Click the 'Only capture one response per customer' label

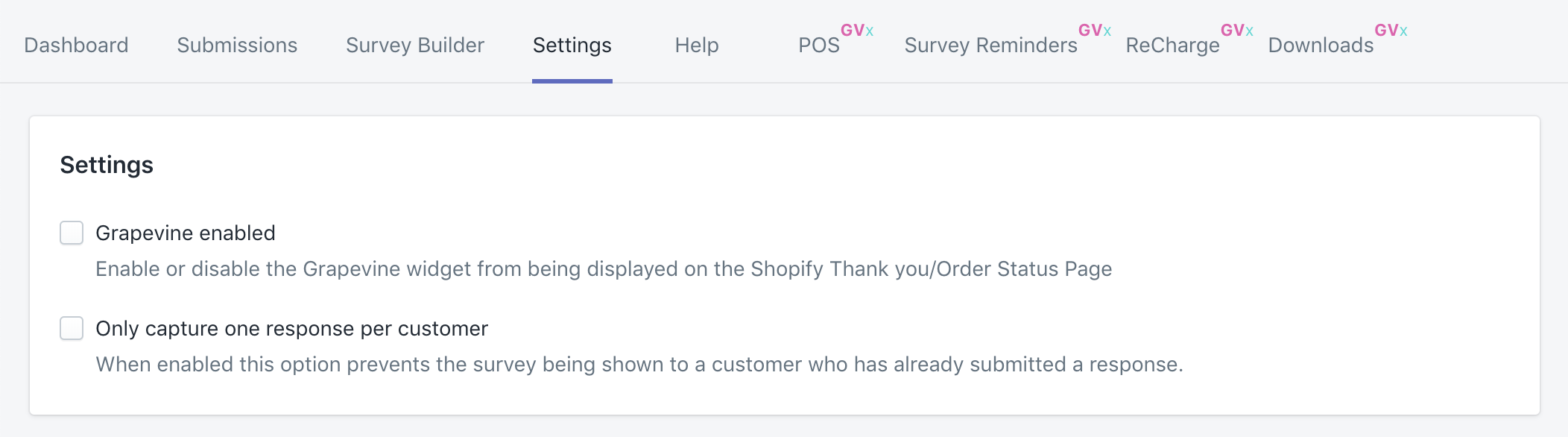click(x=291, y=328)
